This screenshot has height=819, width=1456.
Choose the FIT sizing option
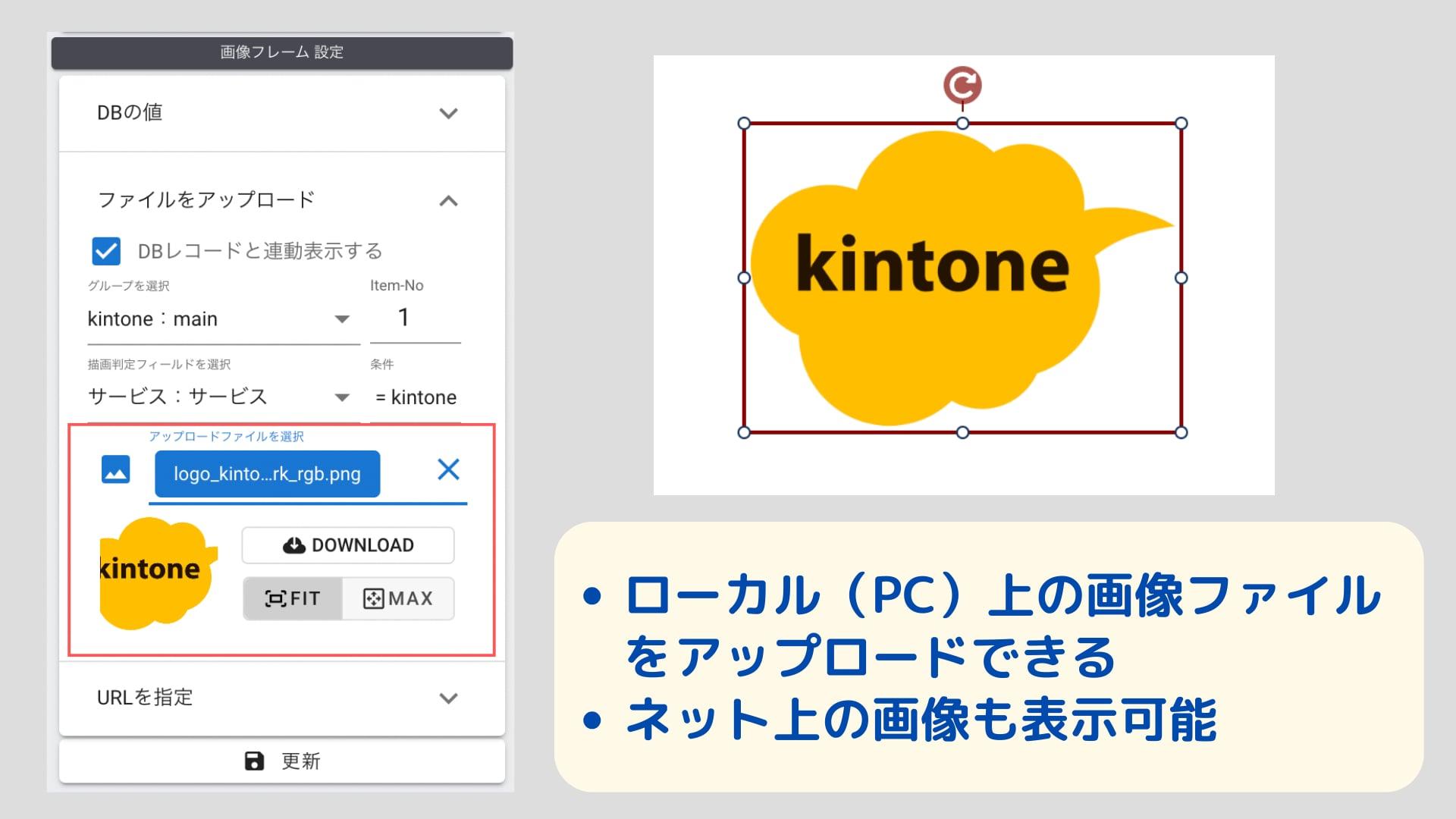(293, 598)
